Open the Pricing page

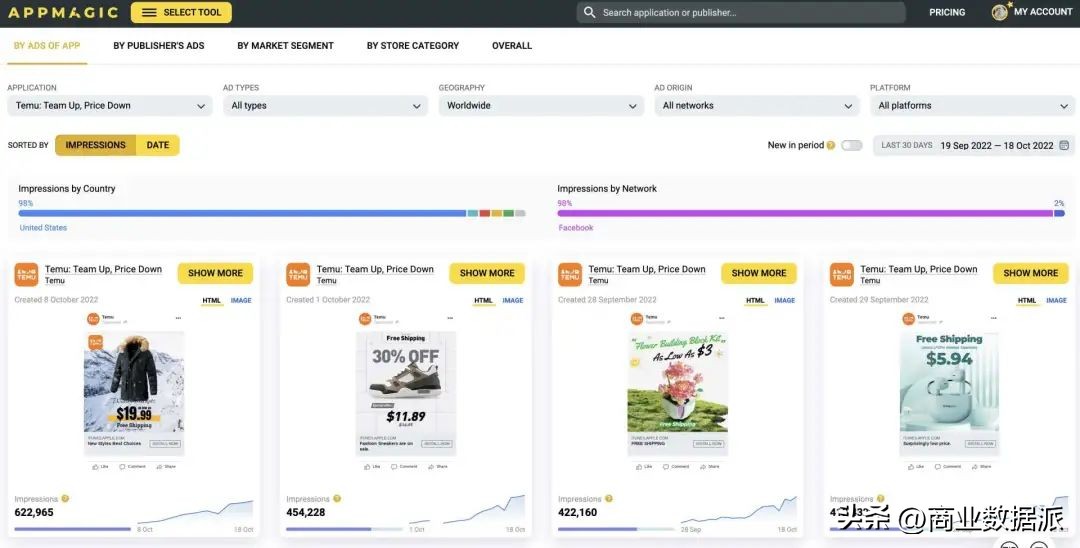[x=947, y=12]
